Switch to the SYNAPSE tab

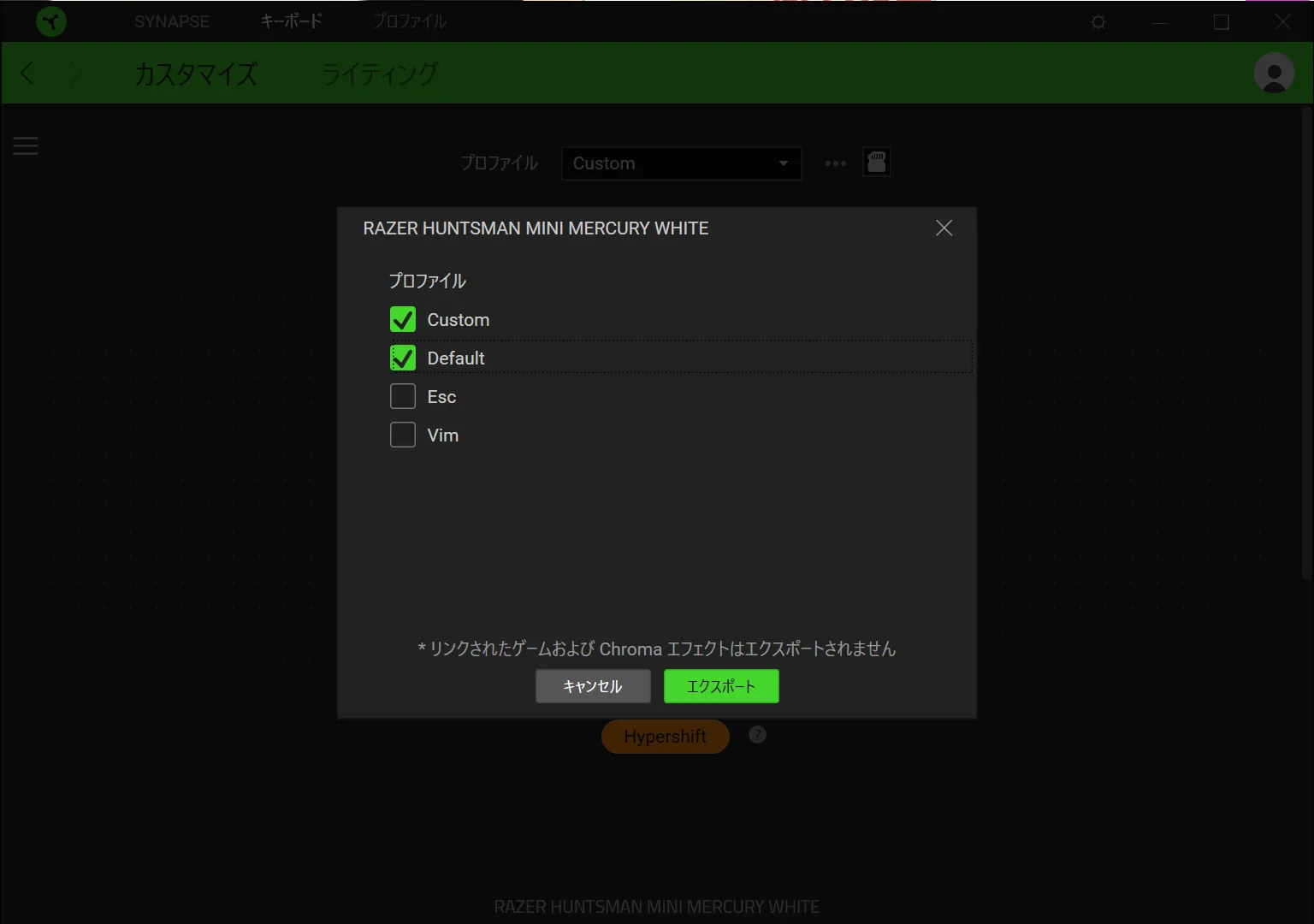172,21
